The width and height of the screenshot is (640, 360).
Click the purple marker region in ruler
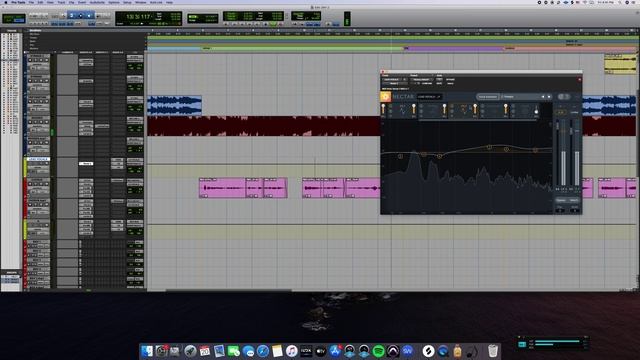[454, 48]
